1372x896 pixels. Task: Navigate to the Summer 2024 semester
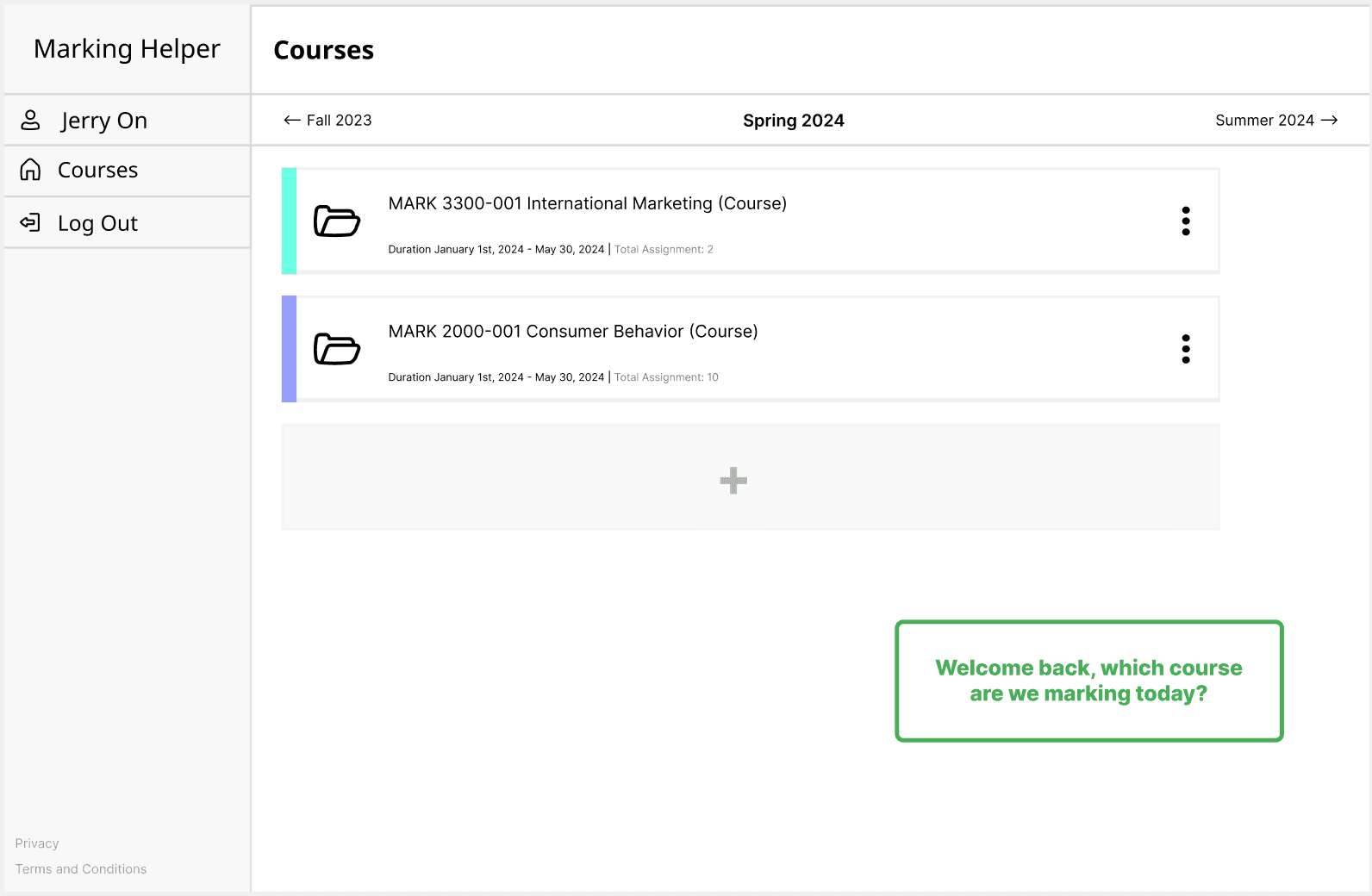click(x=1264, y=121)
